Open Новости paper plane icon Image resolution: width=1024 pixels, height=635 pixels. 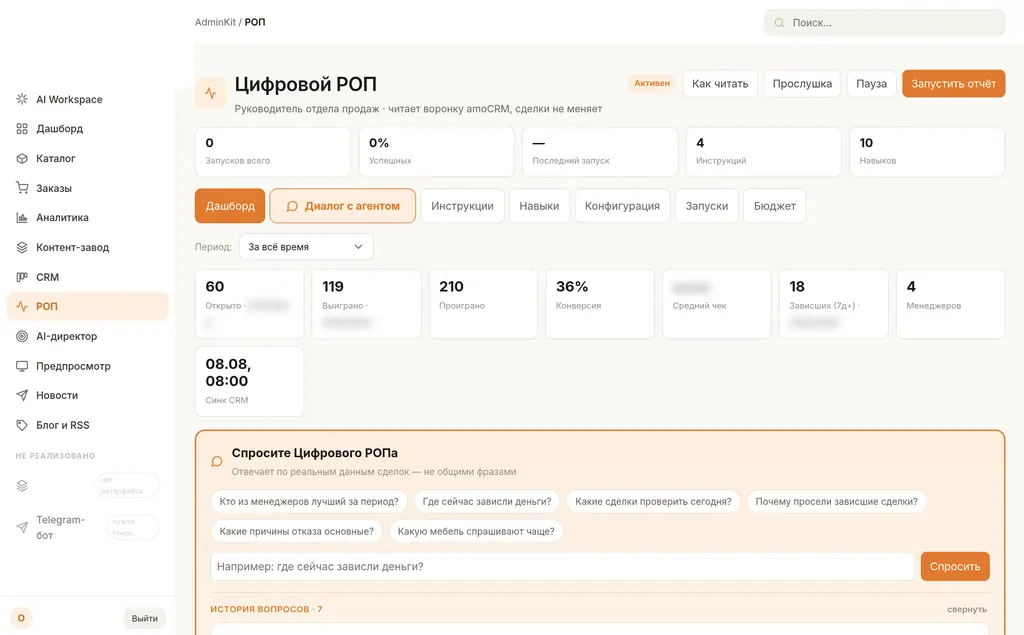tap(22, 395)
